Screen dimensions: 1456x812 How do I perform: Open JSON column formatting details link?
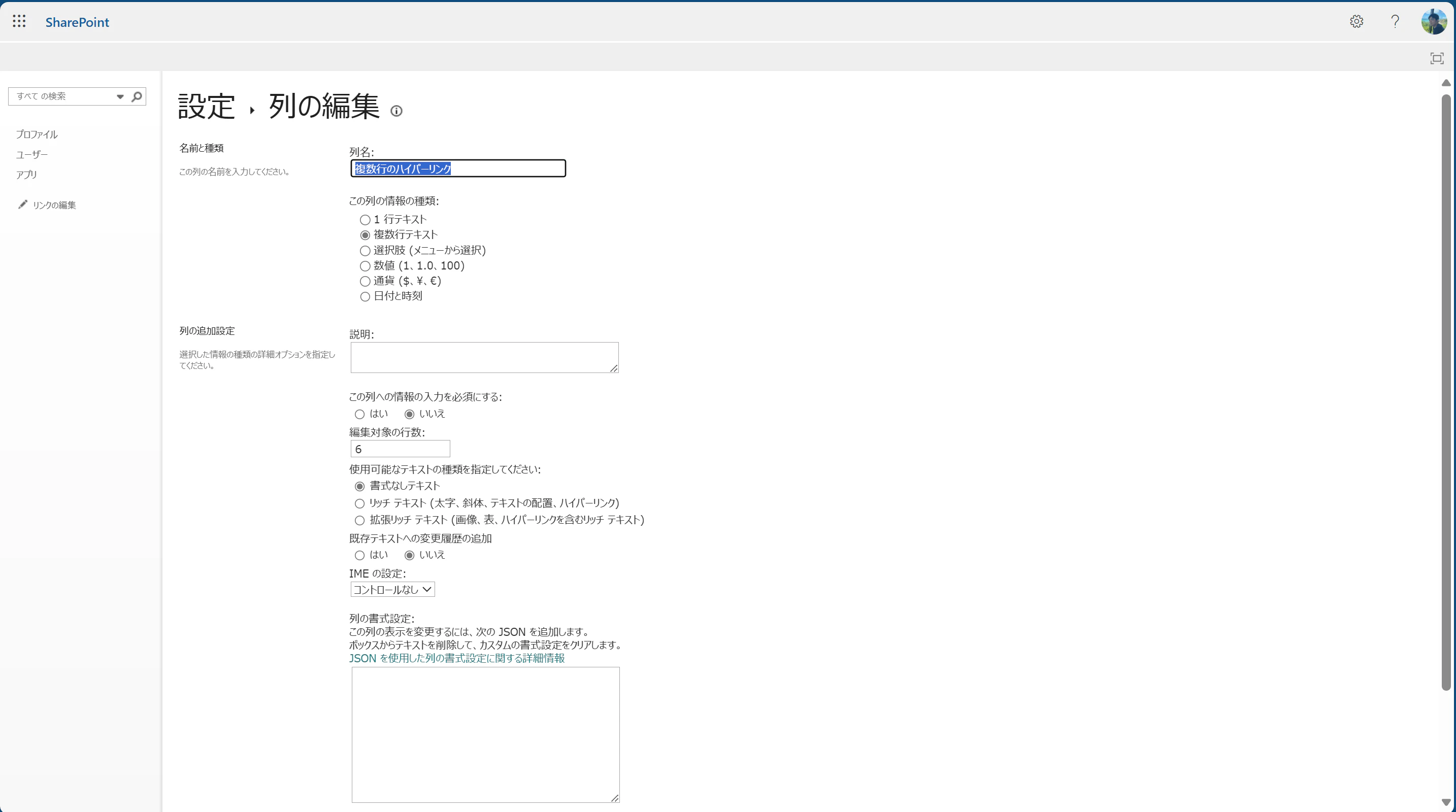(457, 658)
